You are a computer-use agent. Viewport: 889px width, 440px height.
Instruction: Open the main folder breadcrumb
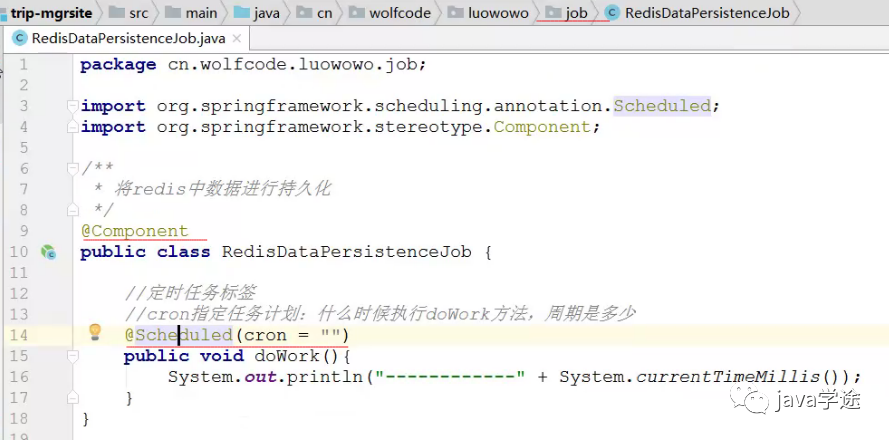(191, 12)
